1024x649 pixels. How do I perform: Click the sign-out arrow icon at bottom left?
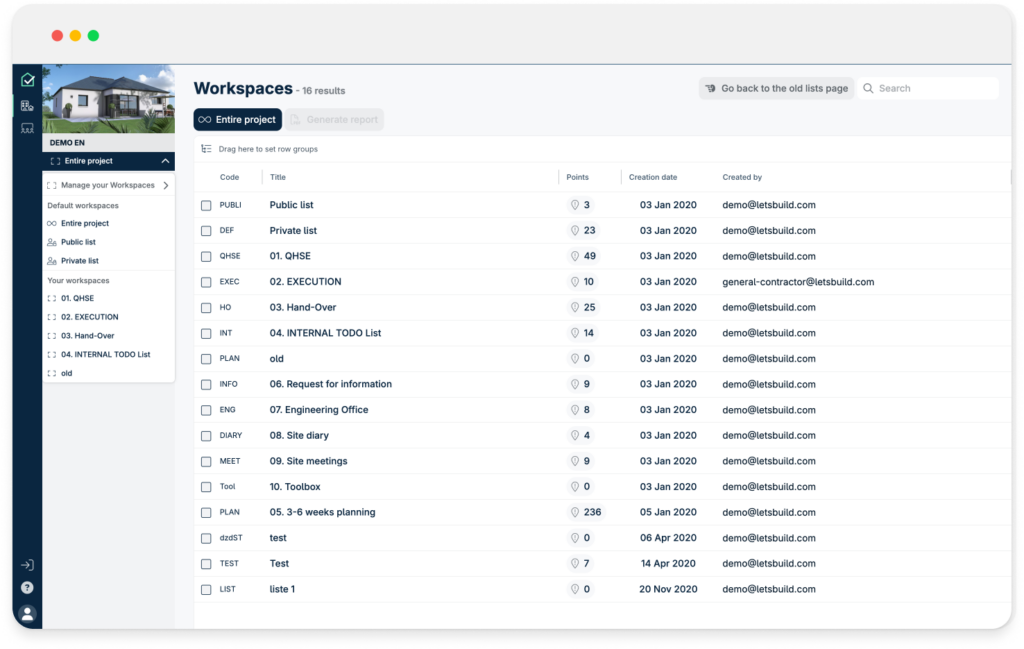coord(27,563)
